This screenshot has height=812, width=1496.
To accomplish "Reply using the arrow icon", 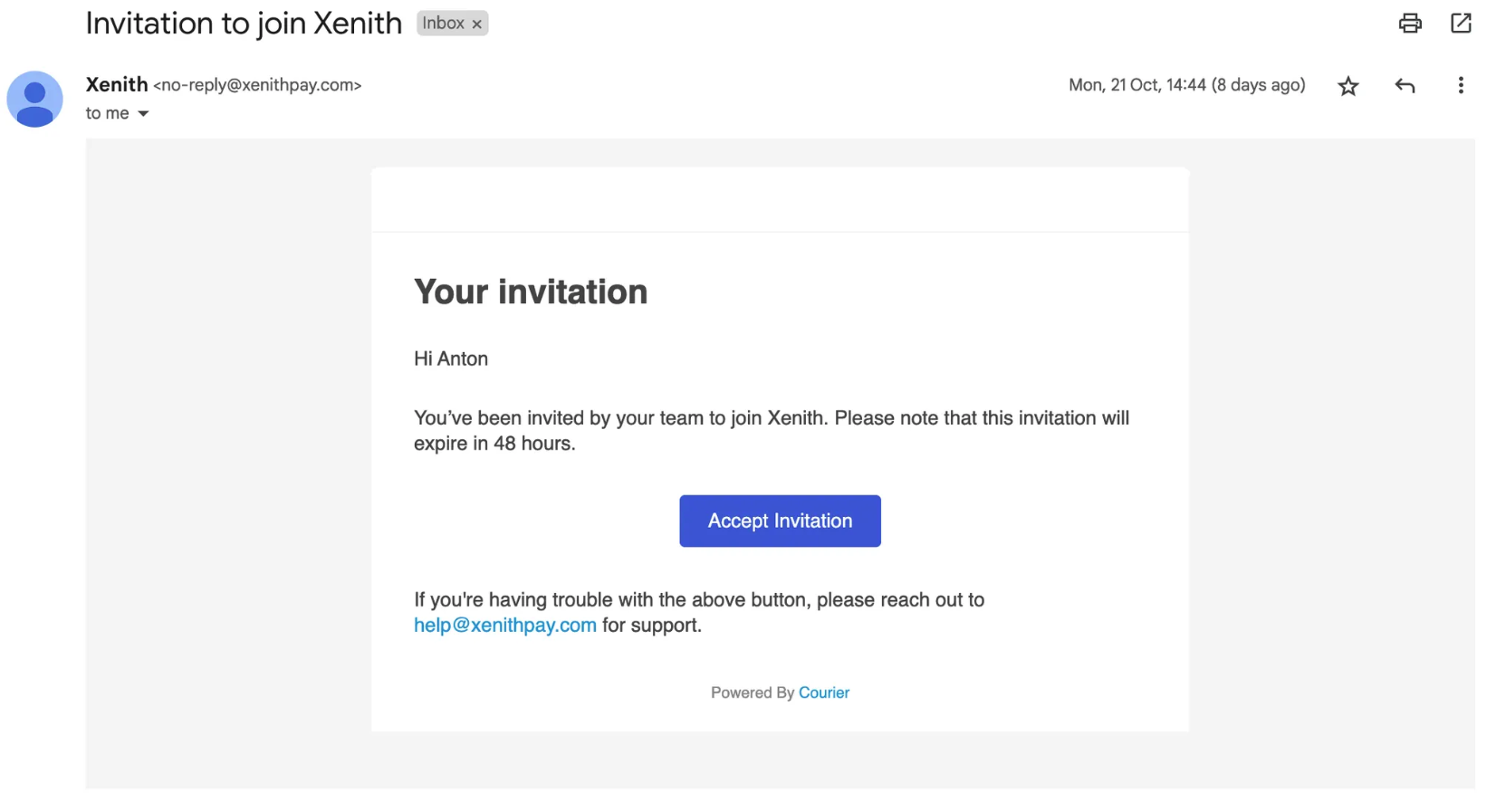I will (x=1405, y=86).
